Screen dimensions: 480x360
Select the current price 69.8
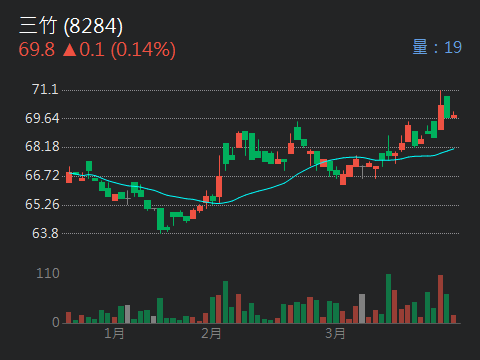[x=37, y=50]
